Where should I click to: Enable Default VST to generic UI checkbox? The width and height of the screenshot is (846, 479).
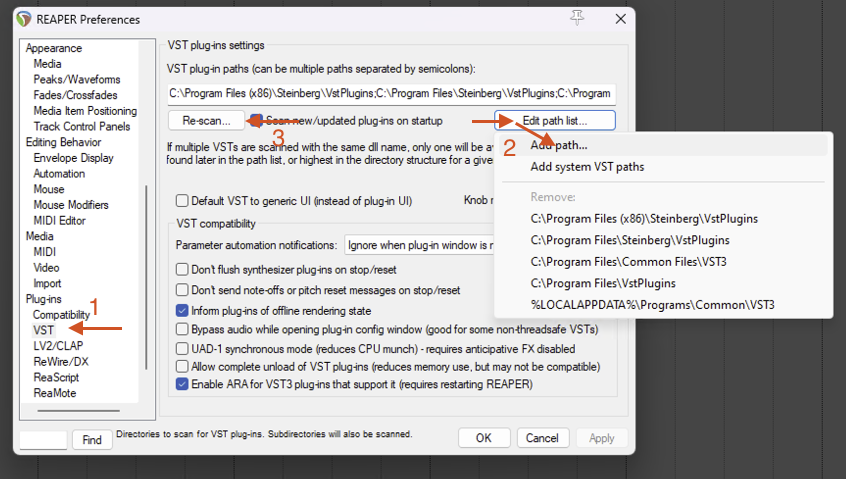click(182, 200)
